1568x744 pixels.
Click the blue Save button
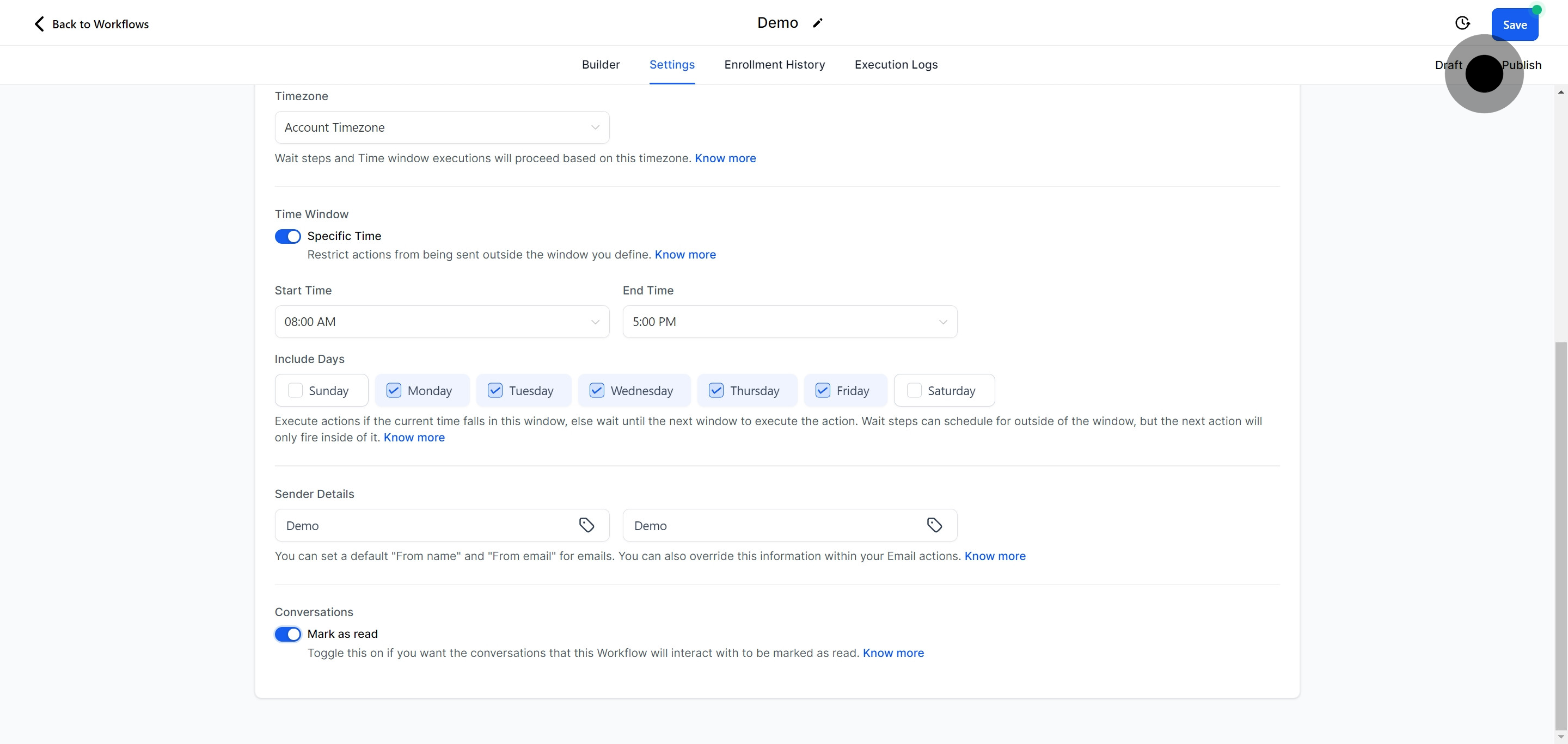tap(1514, 25)
